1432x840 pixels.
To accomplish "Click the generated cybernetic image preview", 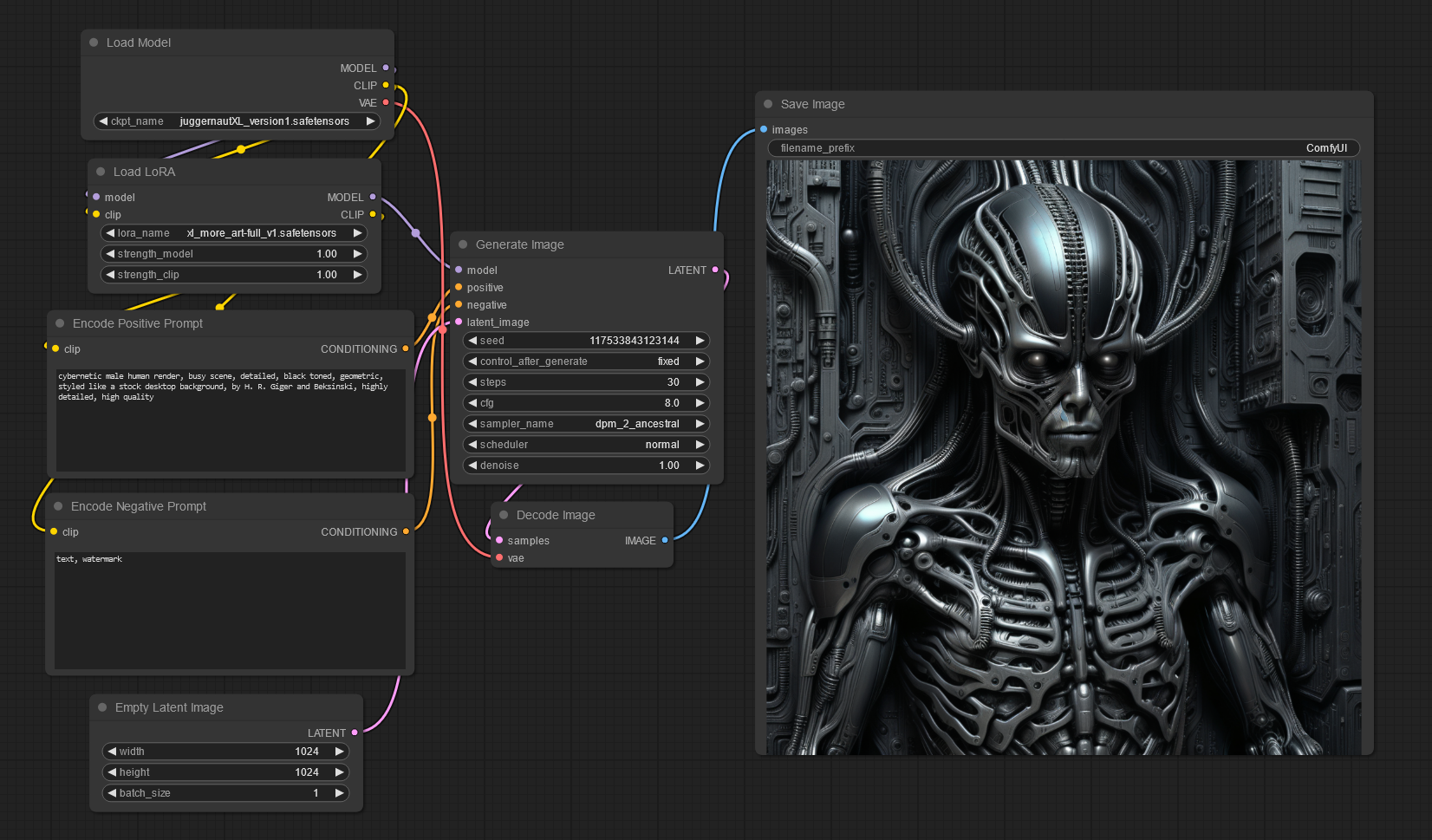I will (x=1064, y=457).
